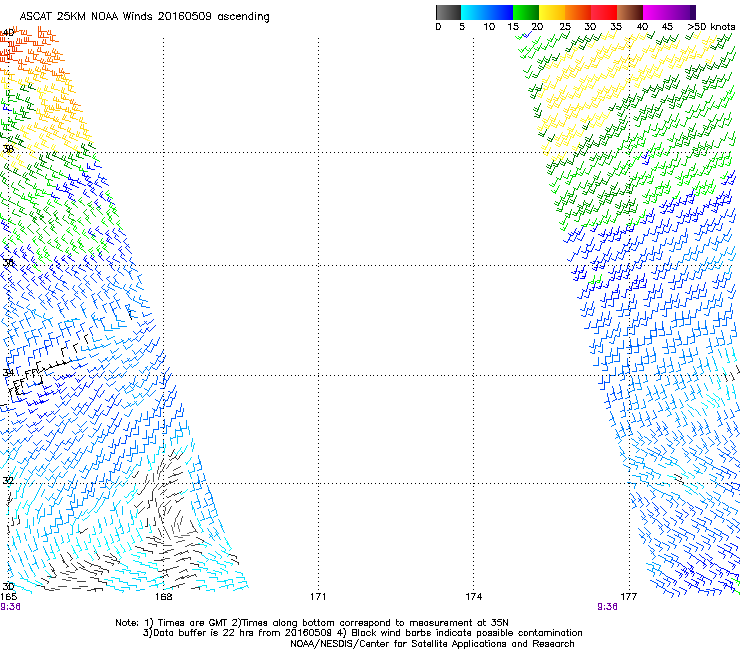Click the purple time stamp near longitude 177
Viewport: 740px width, 650px height.
[607, 607]
